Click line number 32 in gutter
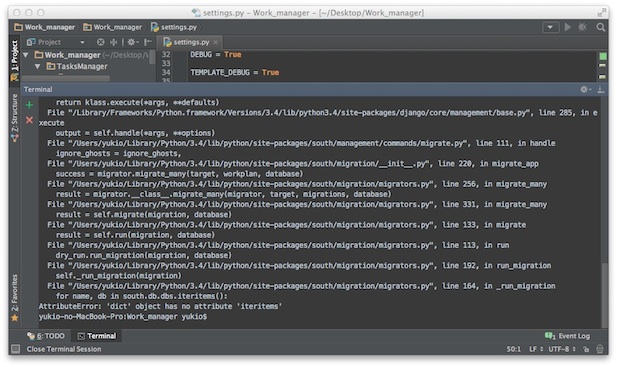 coord(166,55)
